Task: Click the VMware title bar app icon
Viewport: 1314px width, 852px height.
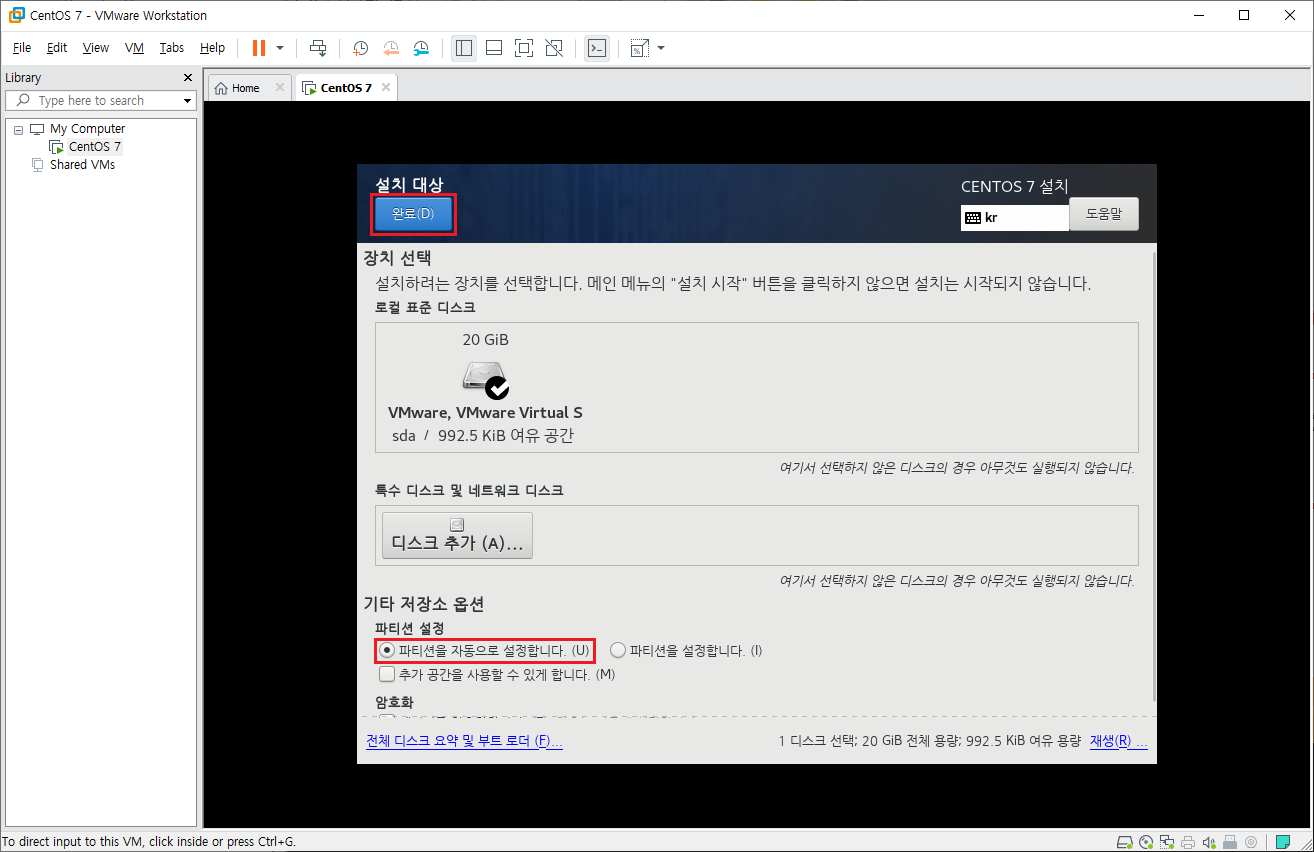Action: click(x=17, y=15)
